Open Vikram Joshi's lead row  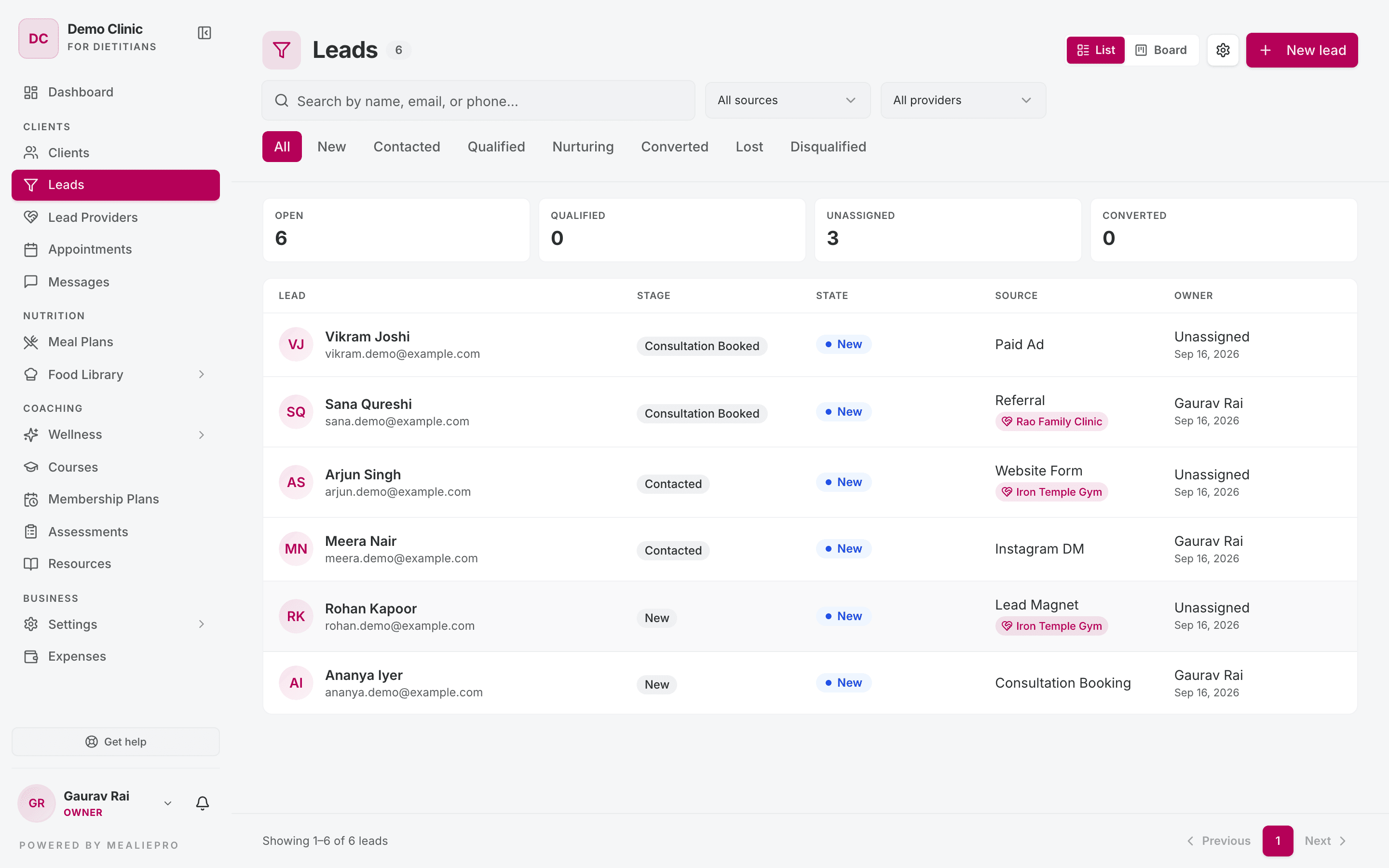click(x=810, y=344)
